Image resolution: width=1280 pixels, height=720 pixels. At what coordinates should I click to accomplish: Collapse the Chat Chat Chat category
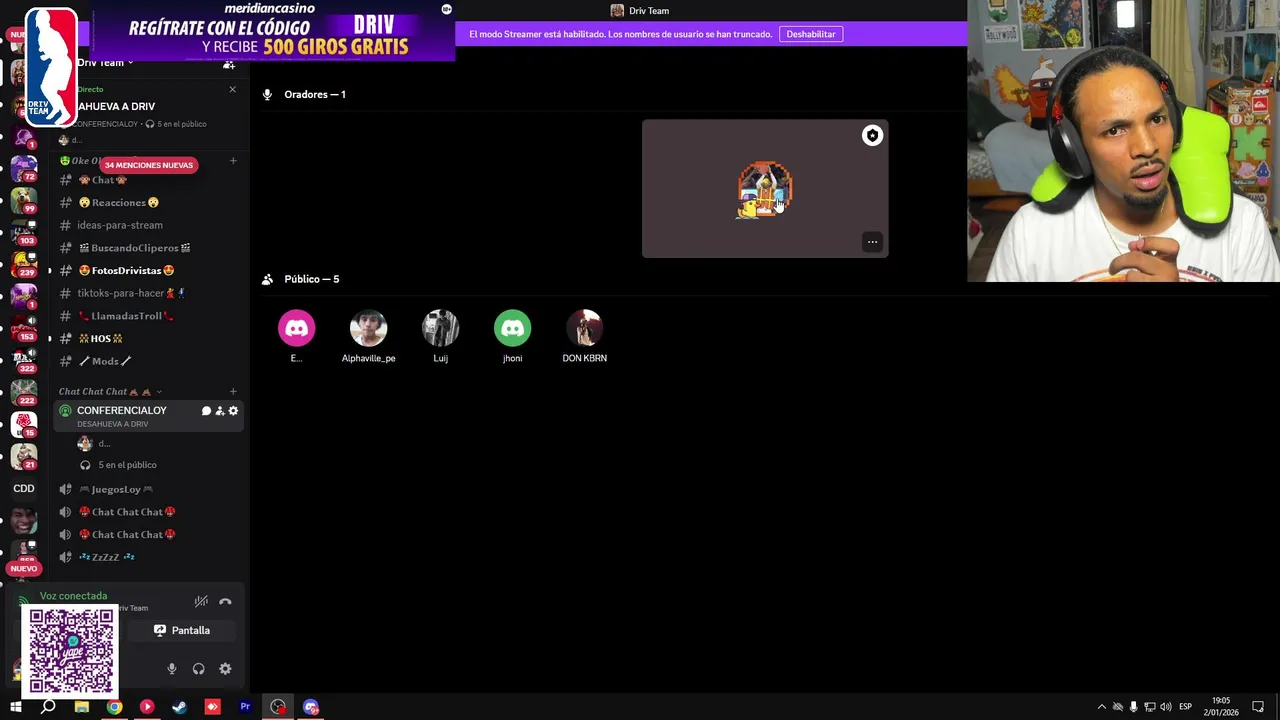click(x=110, y=392)
